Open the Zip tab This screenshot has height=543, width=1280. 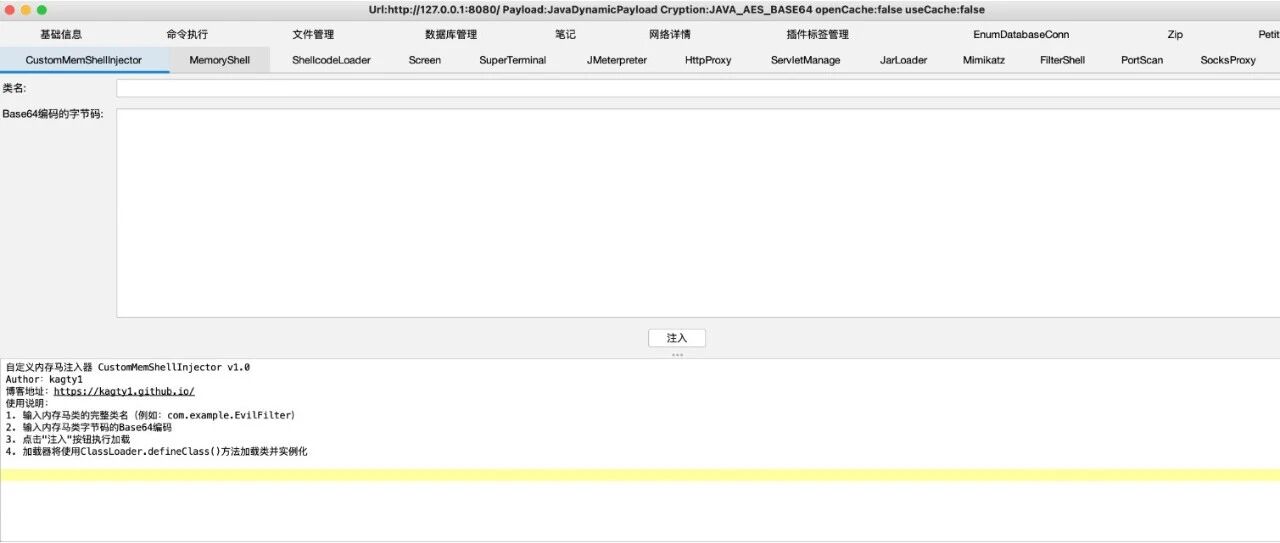[1175, 34]
